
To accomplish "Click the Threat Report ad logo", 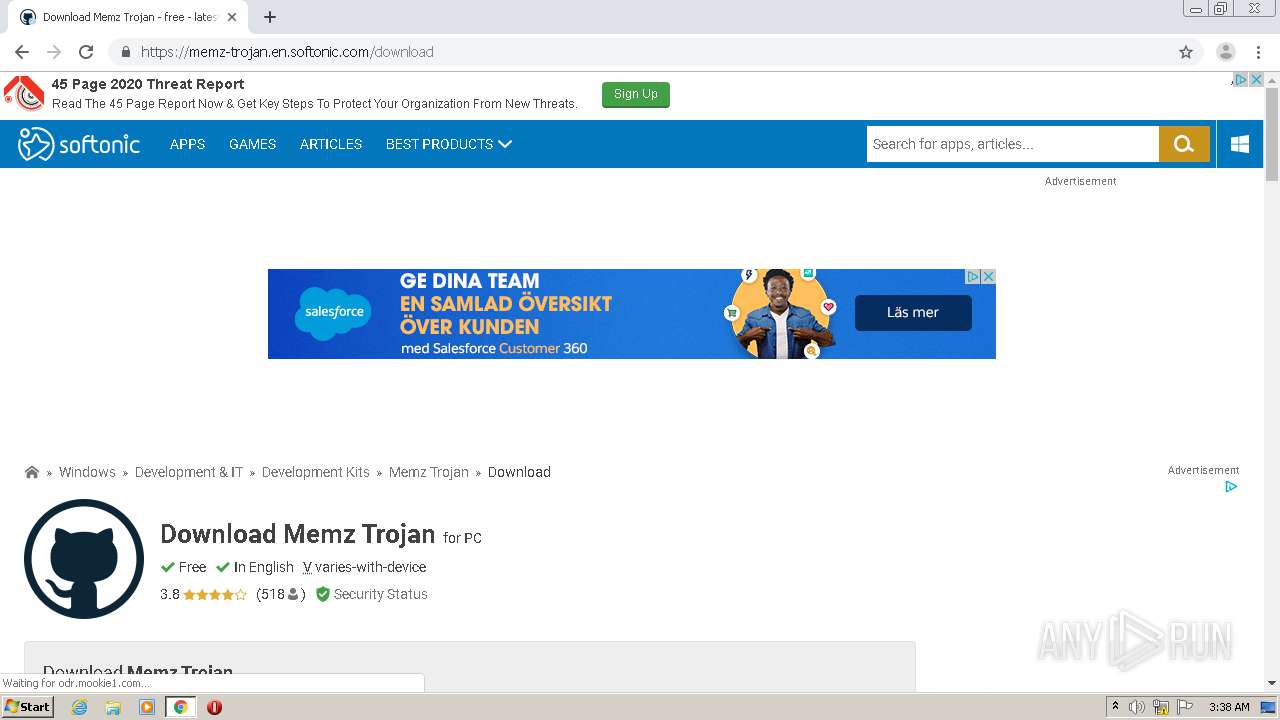I will (24, 93).
